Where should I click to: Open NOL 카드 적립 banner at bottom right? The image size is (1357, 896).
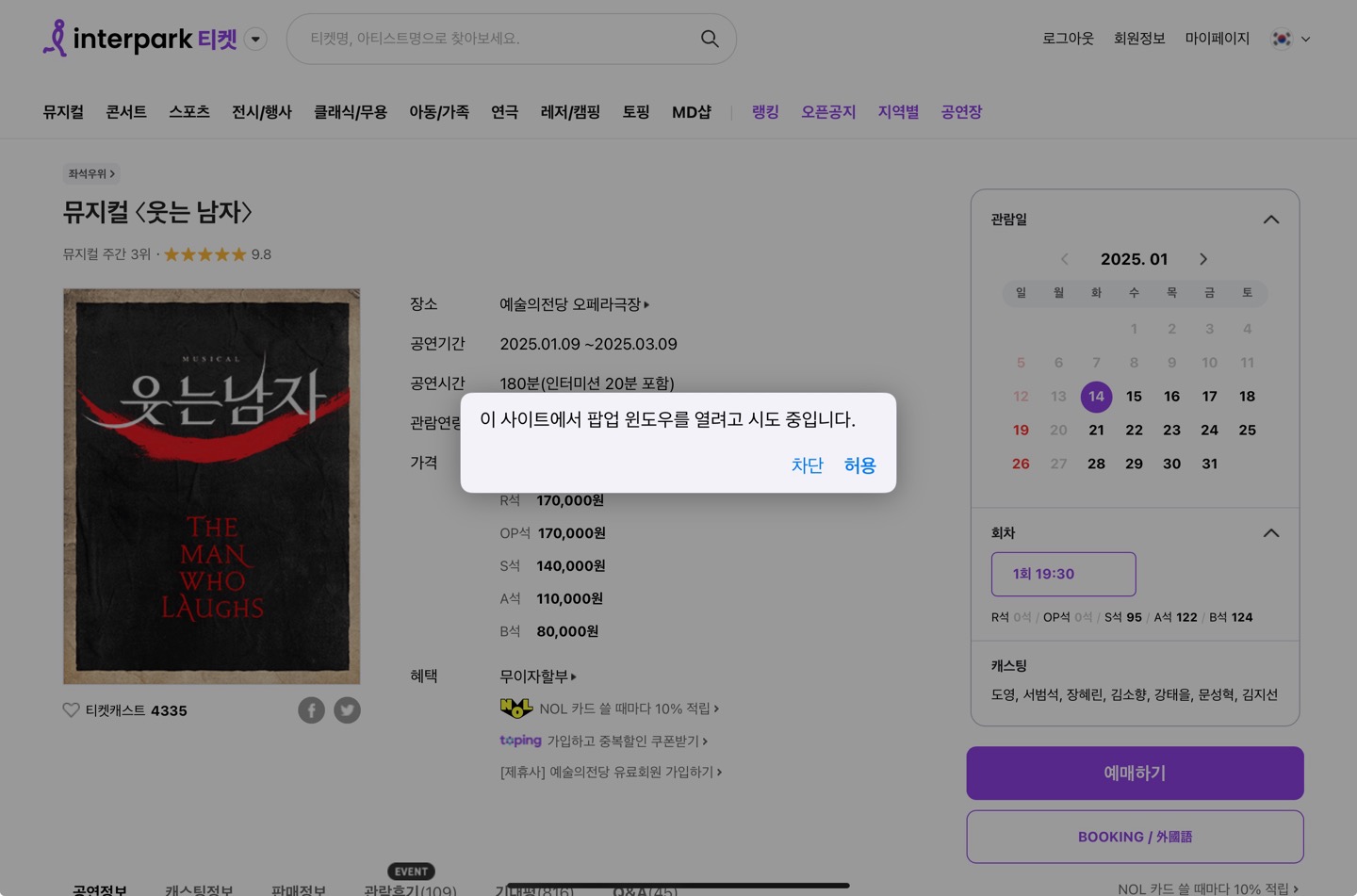click(1208, 888)
